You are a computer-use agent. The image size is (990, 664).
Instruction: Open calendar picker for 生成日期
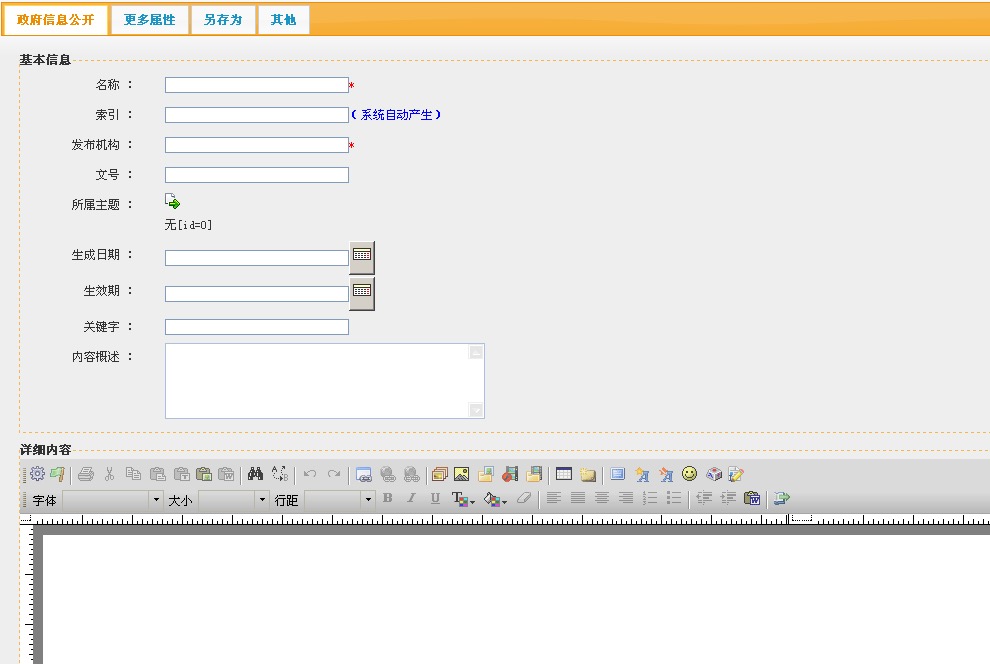[362, 256]
